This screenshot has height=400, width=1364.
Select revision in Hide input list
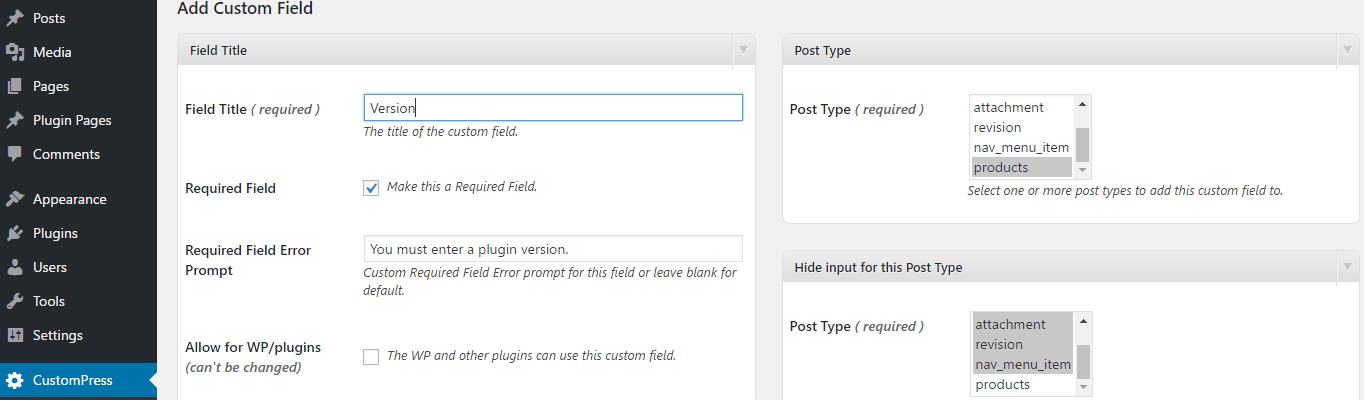coord(1022,344)
